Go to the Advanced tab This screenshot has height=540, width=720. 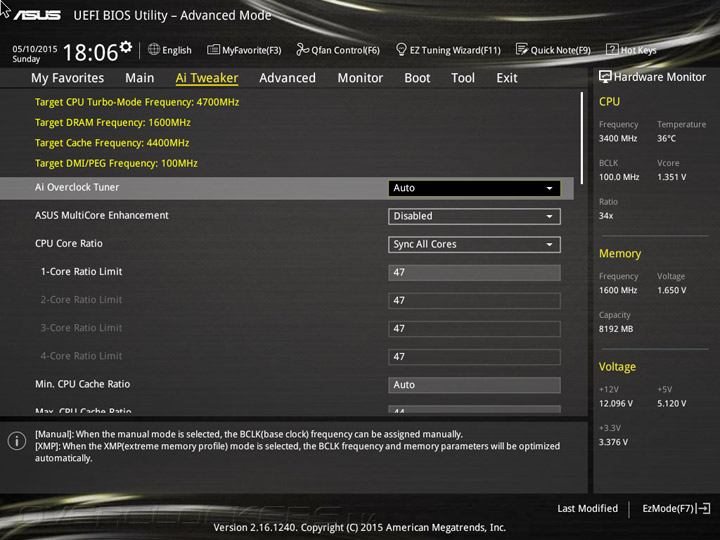[x=287, y=78]
